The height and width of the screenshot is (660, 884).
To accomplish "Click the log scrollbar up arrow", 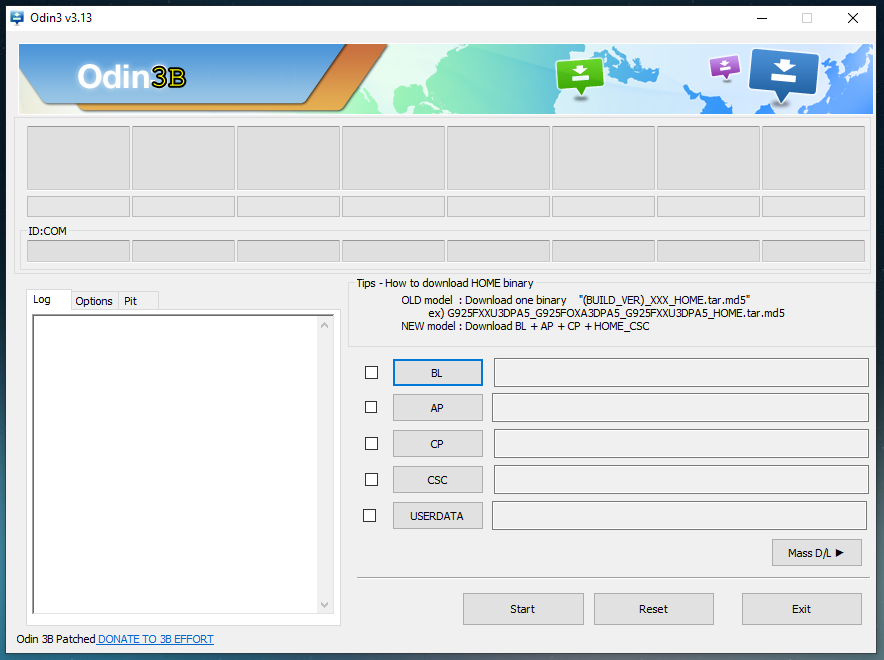I will [x=324, y=325].
